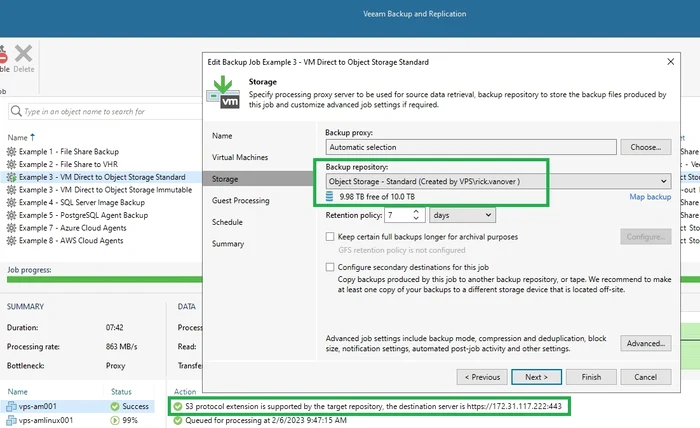Select the vps-amlinux001 row name
Image resolution: width=700 pixels, height=428 pixels.
click(46, 420)
